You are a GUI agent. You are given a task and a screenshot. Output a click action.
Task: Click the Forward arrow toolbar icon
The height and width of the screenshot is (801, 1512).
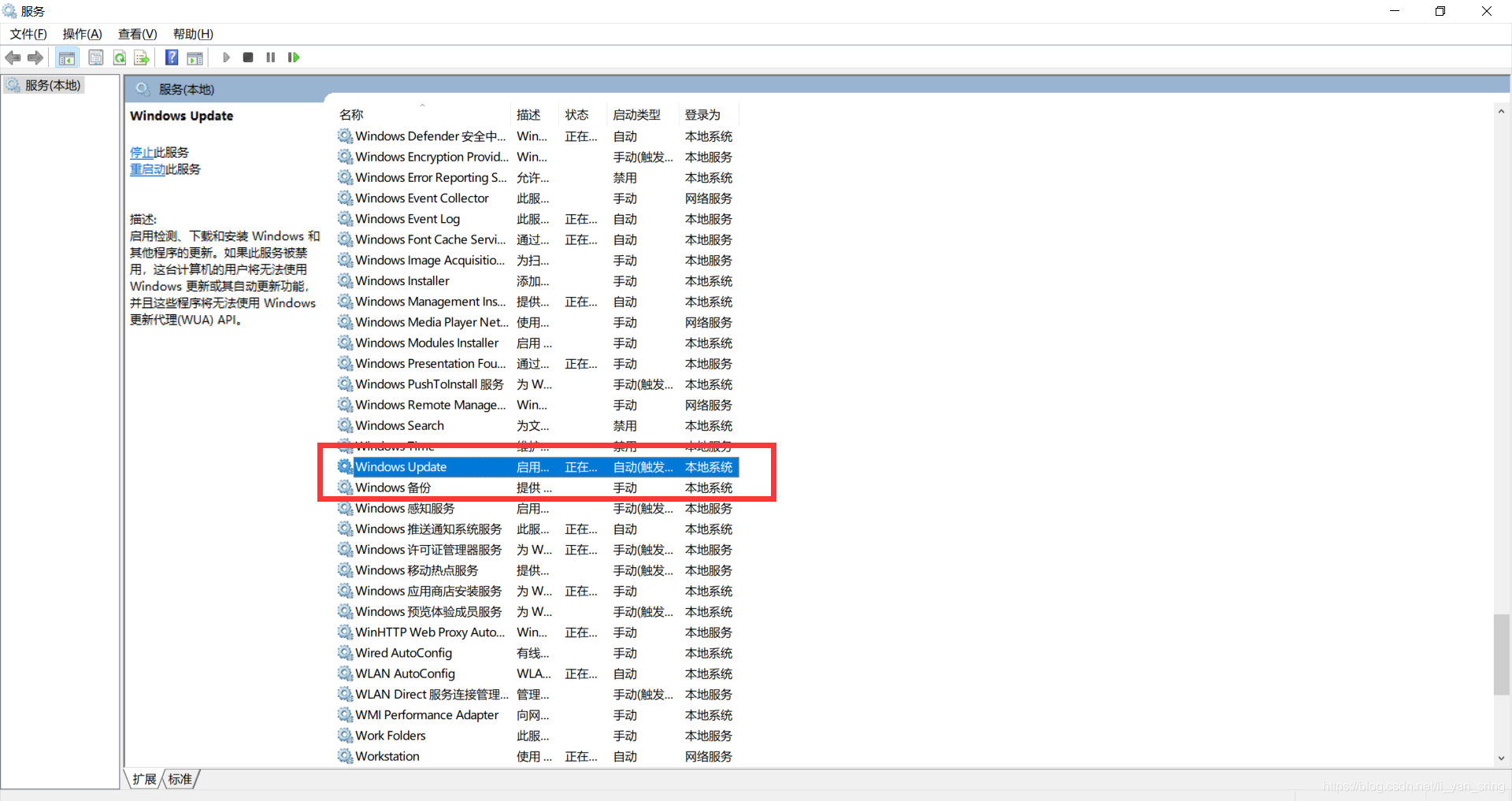[x=35, y=57]
